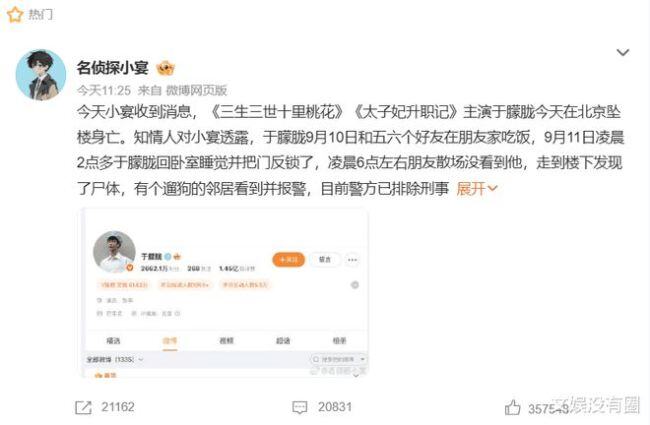650x425 pixels.
Task: Open 于朦胧's profile avatar in embedded image
Action: coord(114,252)
